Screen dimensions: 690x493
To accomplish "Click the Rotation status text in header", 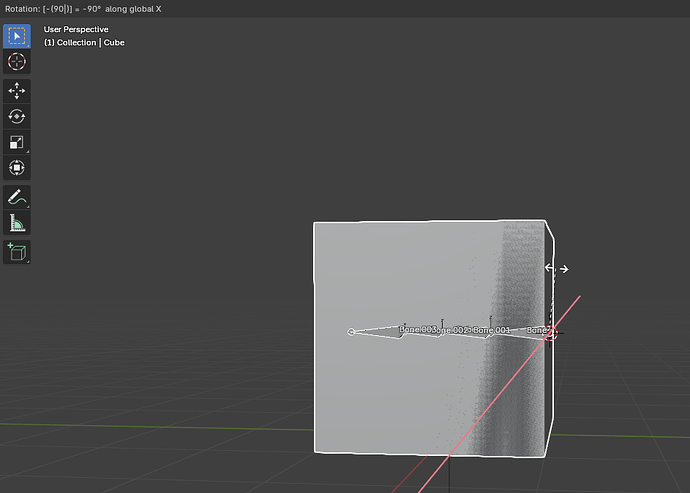I will pos(83,9).
